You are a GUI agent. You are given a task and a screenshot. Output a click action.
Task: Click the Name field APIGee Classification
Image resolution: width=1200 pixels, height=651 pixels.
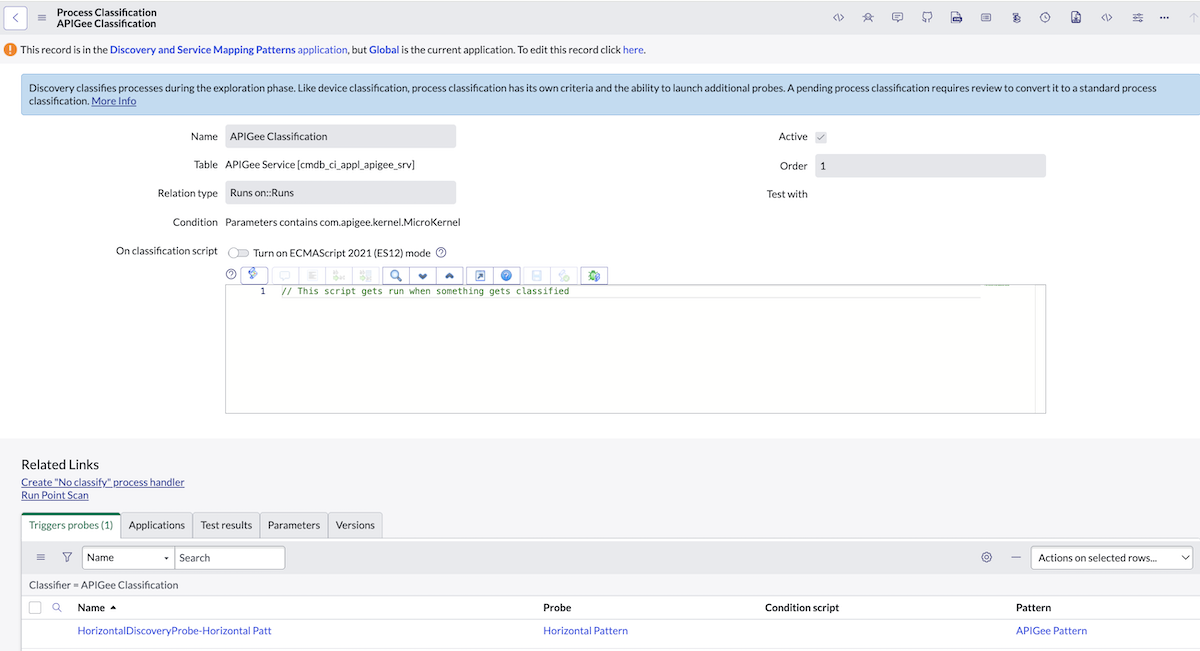(340, 136)
